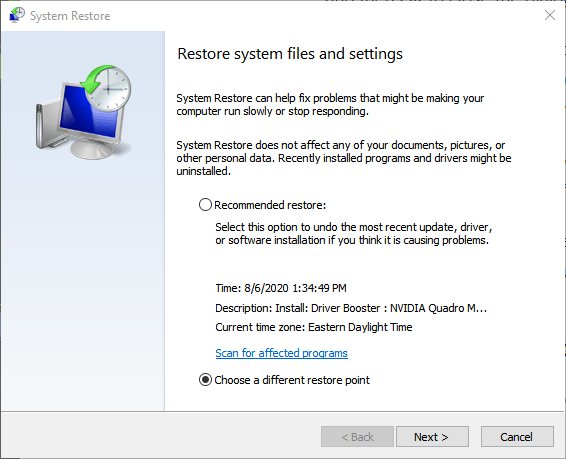This screenshot has width=566, height=459.
Task: Click the restore point Time line
Action: pyautogui.click(x=281, y=288)
